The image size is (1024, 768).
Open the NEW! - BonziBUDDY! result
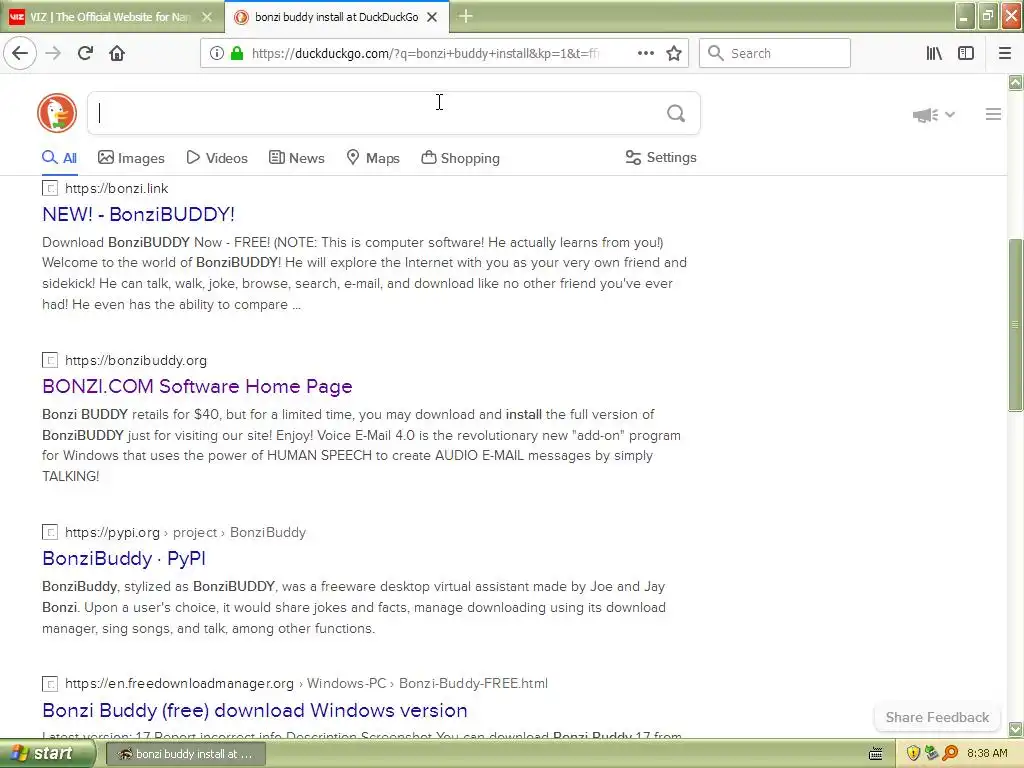(x=138, y=214)
